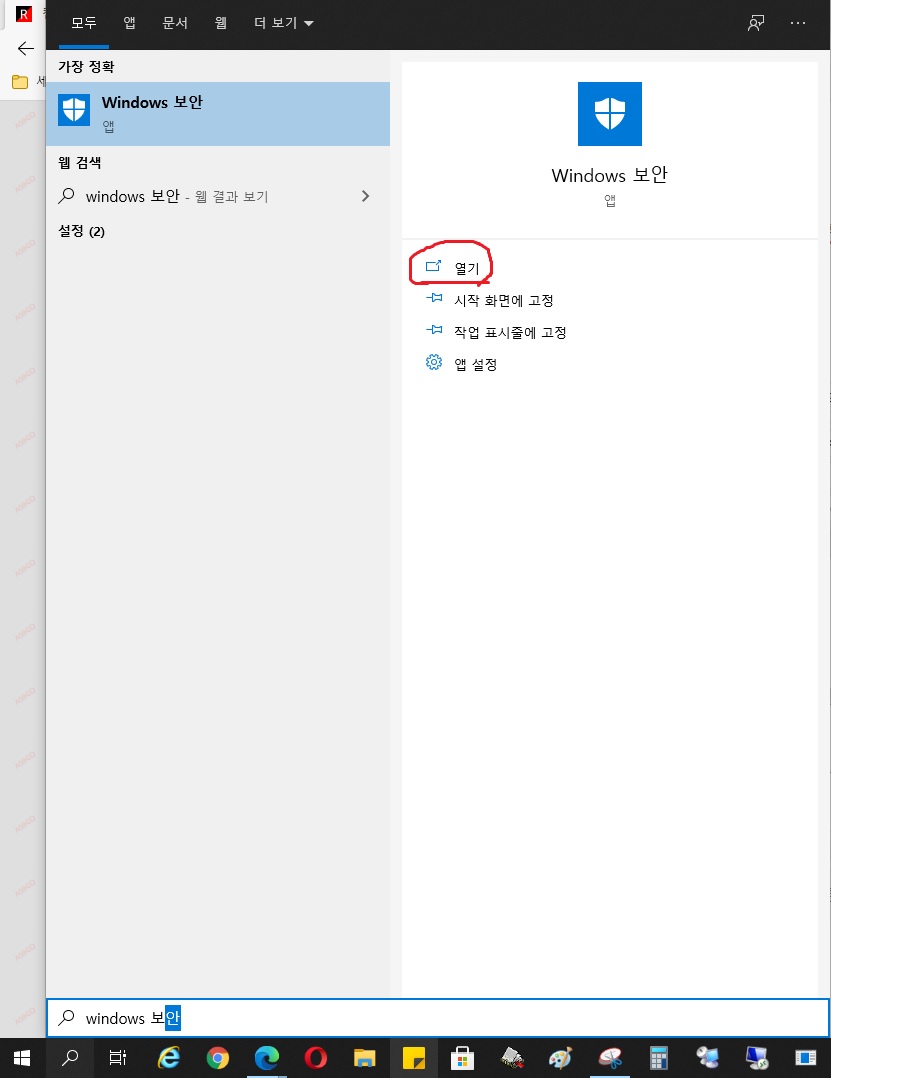915x1078 pixels.
Task: Open Microsoft Store from the taskbar
Action: coord(463,1057)
